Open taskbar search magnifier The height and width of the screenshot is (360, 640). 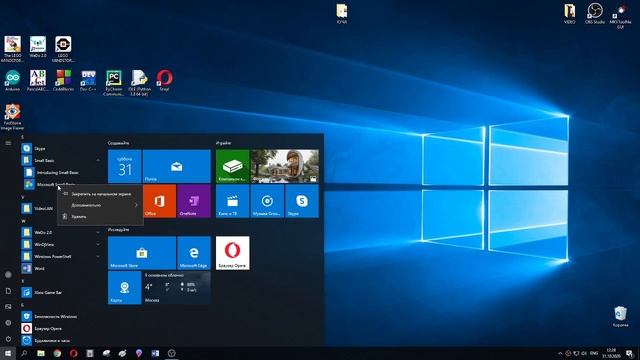[x=24, y=353]
